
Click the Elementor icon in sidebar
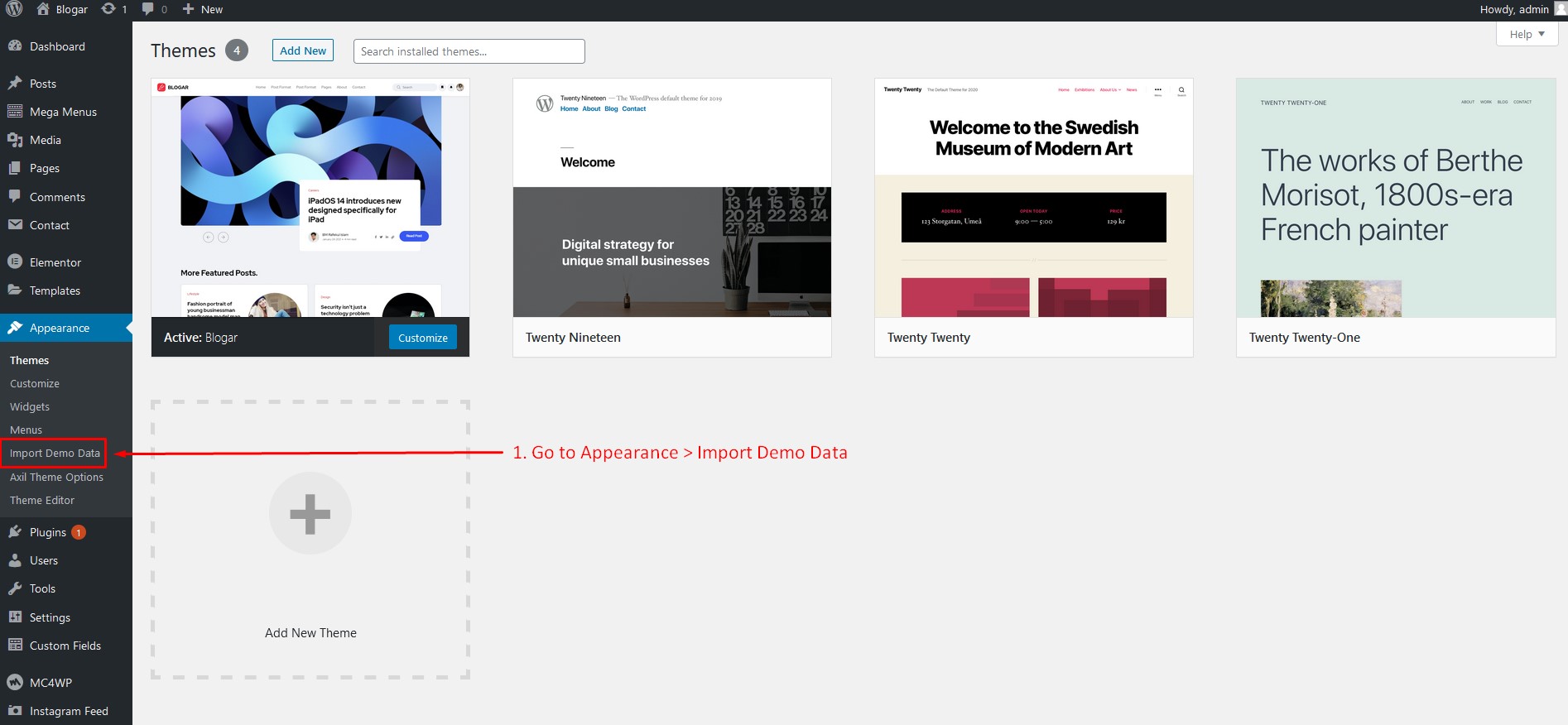click(15, 262)
